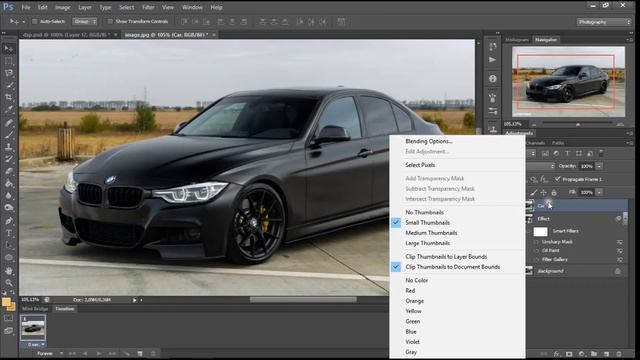Apply Red color label to layer

(x=410, y=291)
